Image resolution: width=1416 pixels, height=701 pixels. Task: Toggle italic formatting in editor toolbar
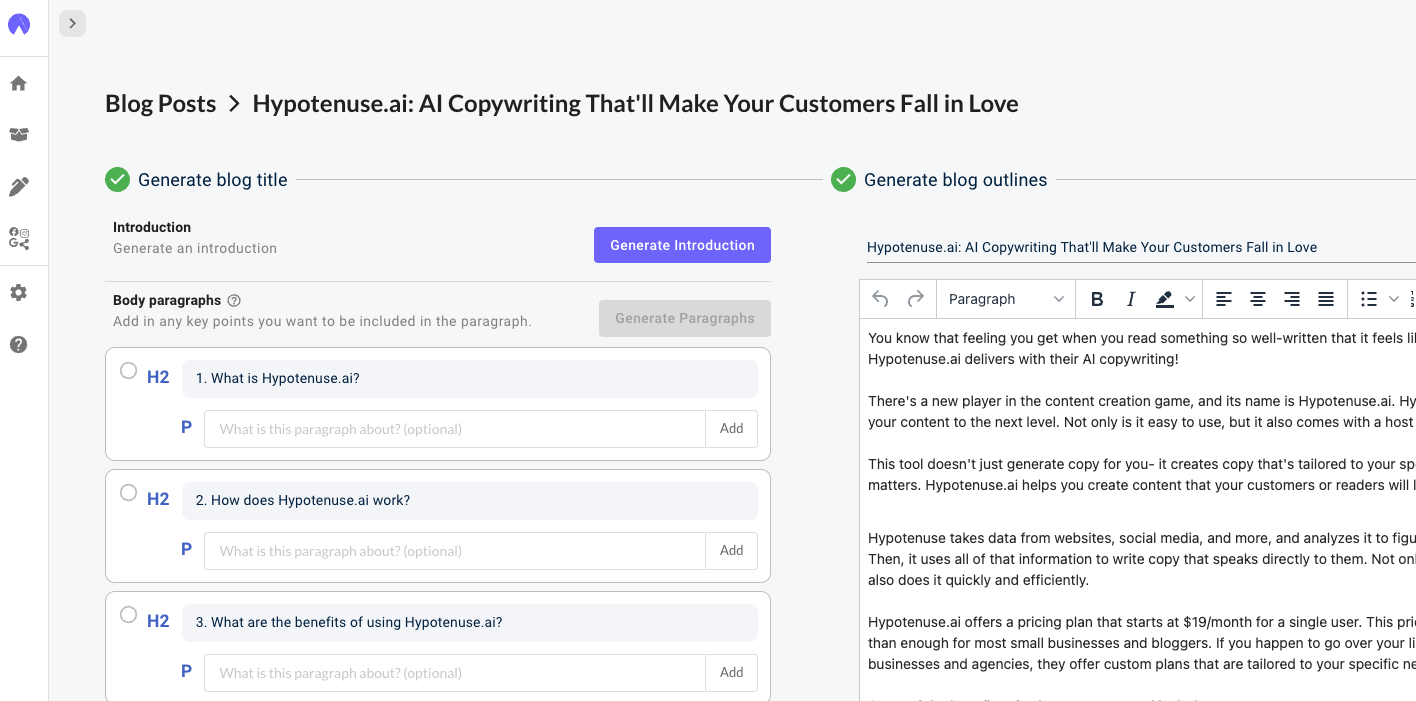pos(1131,299)
